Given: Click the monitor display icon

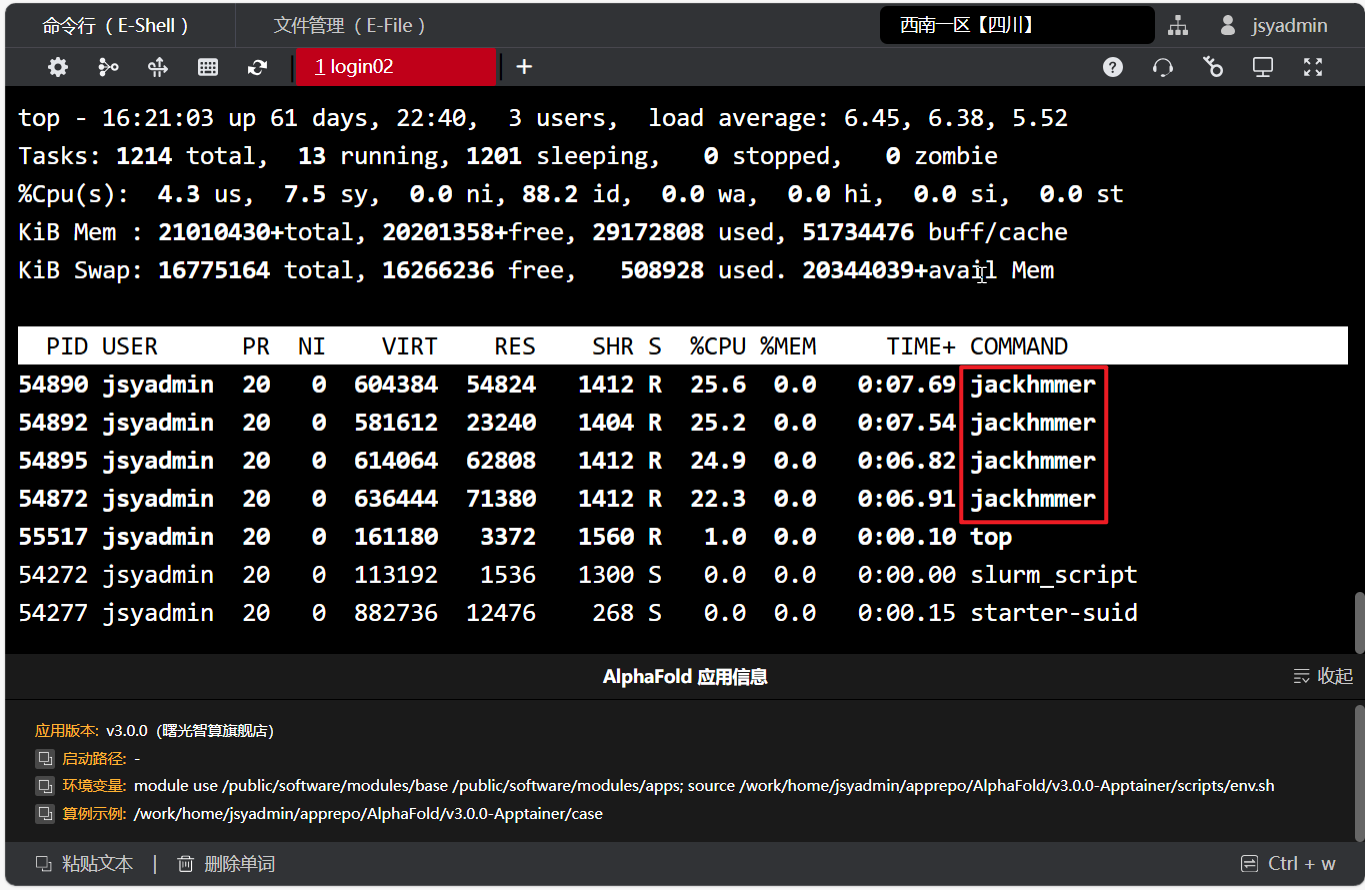Looking at the screenshot, I should [x=1263, y=67].
